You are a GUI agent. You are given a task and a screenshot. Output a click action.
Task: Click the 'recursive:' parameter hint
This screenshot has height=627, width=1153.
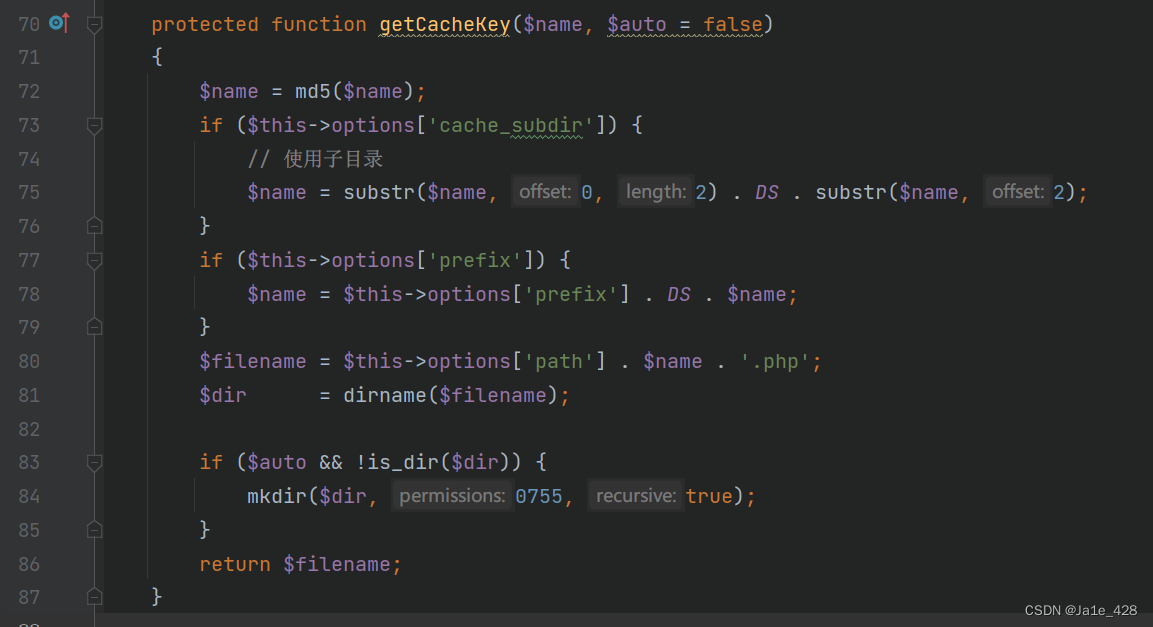(635, 495)
